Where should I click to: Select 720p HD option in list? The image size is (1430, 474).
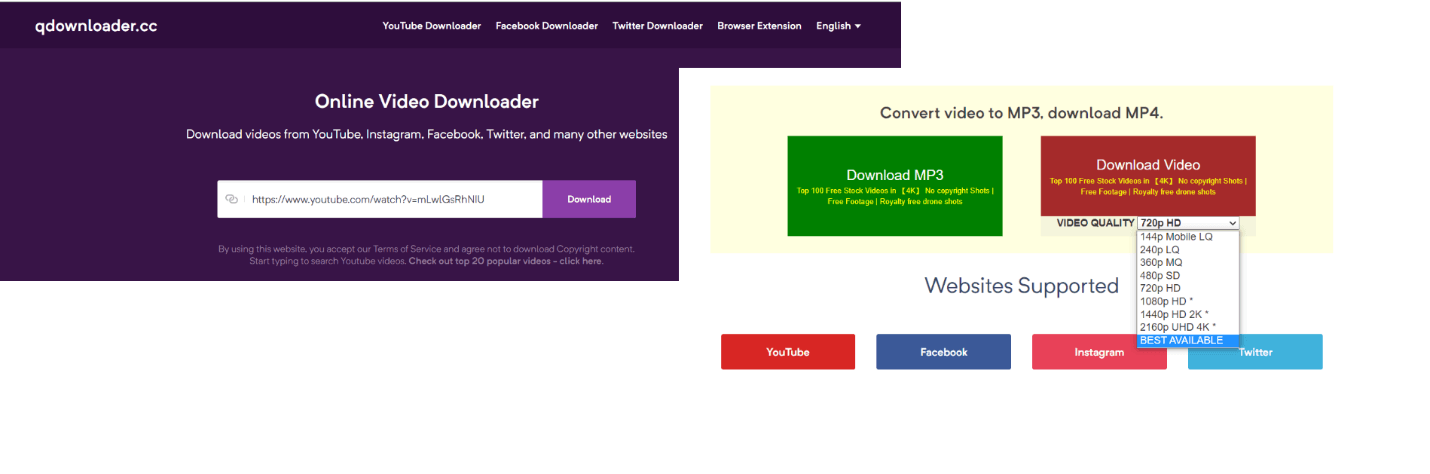point(1188,288)
